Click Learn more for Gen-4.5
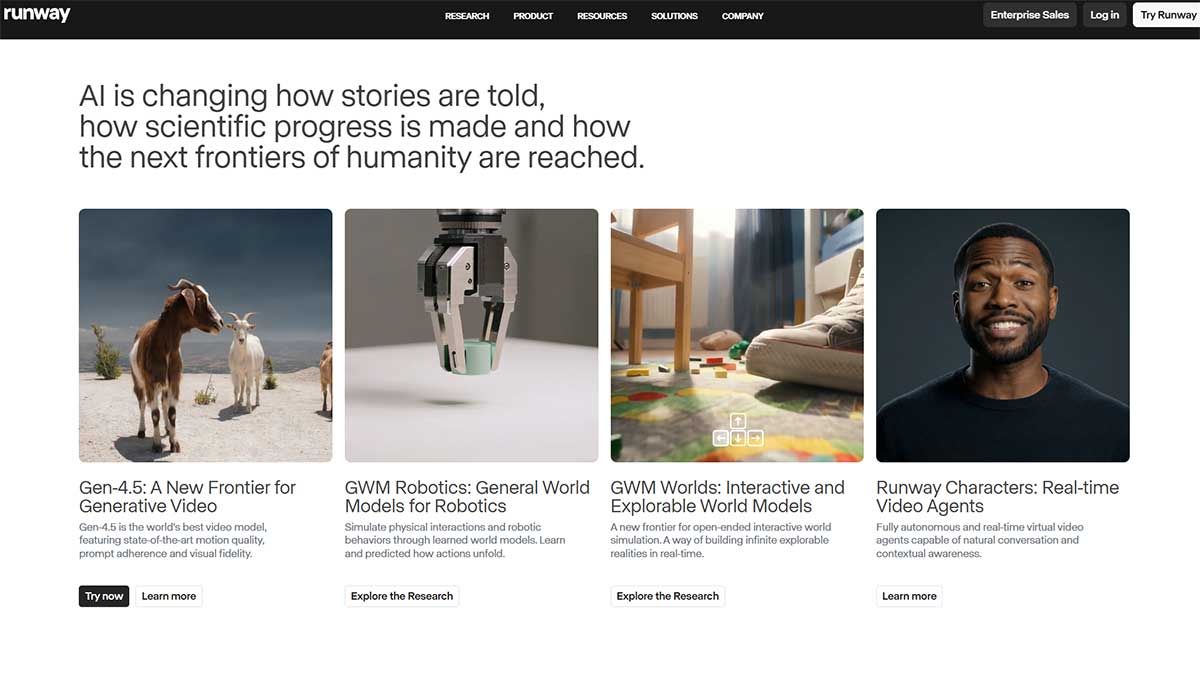Screen dimensions: 1200x676 (x=169, y=596)
